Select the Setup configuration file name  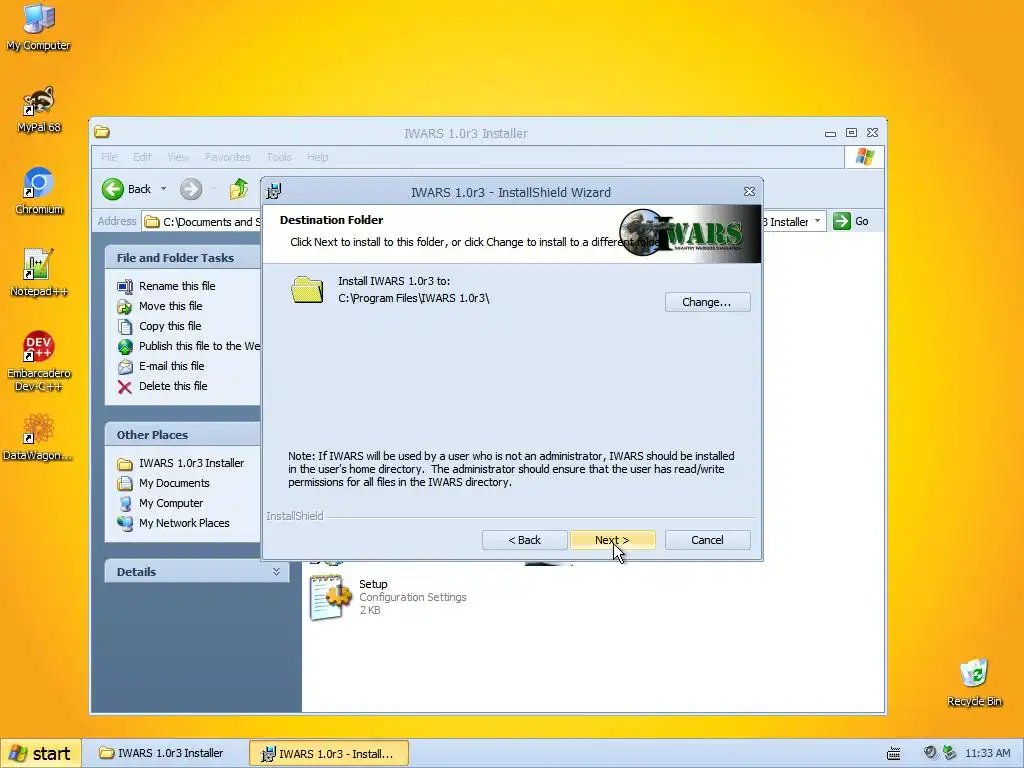(373, 584)
